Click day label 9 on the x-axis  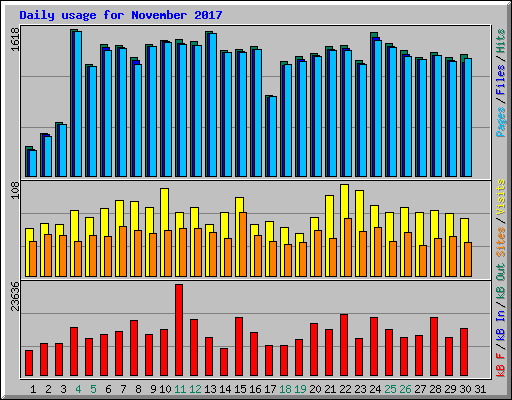coord(153,389)
